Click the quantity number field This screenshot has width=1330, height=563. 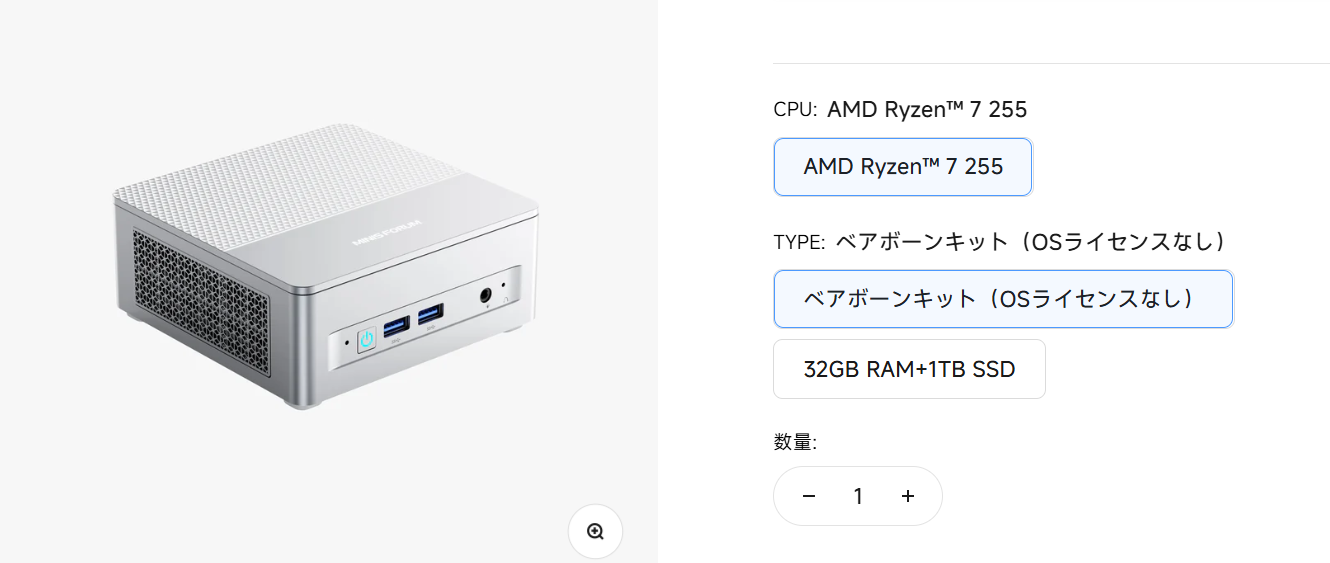point(858,496)
